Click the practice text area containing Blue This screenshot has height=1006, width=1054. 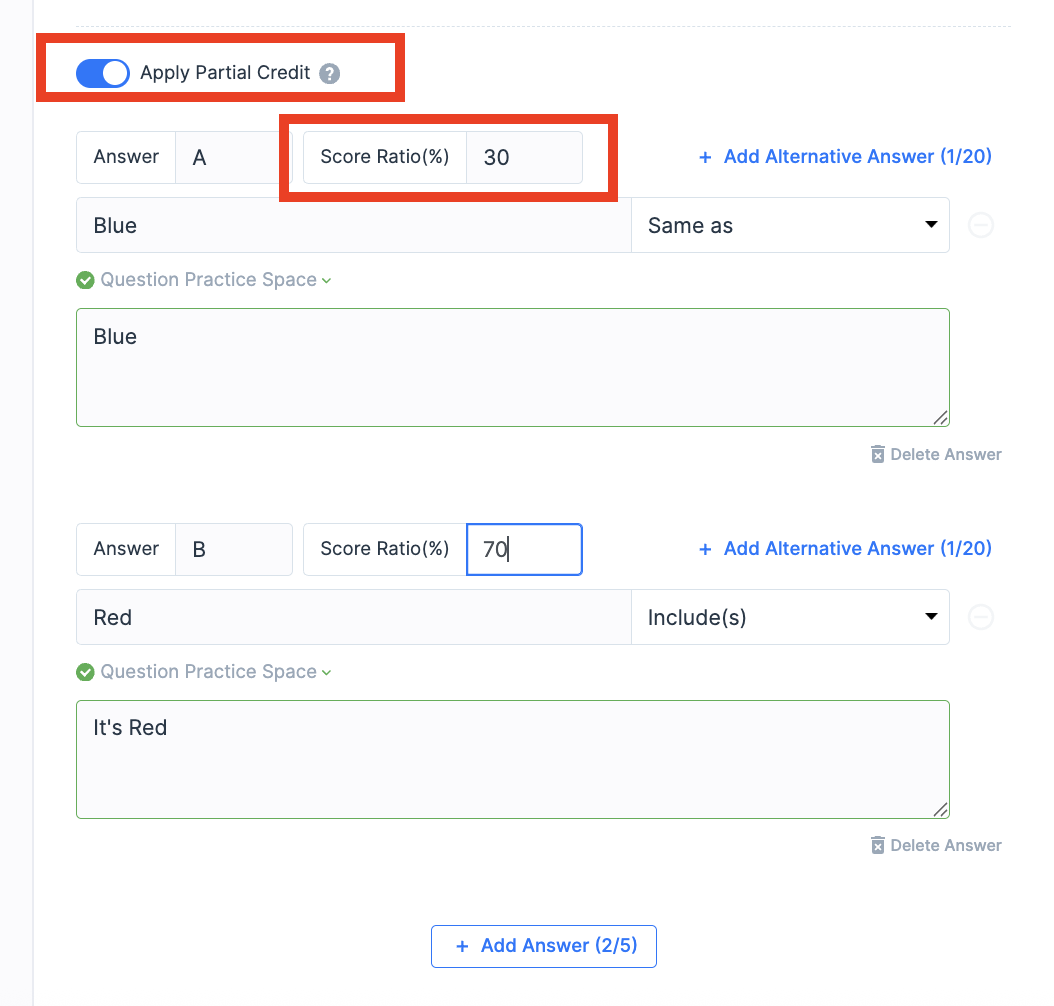[x=512, y=367]
